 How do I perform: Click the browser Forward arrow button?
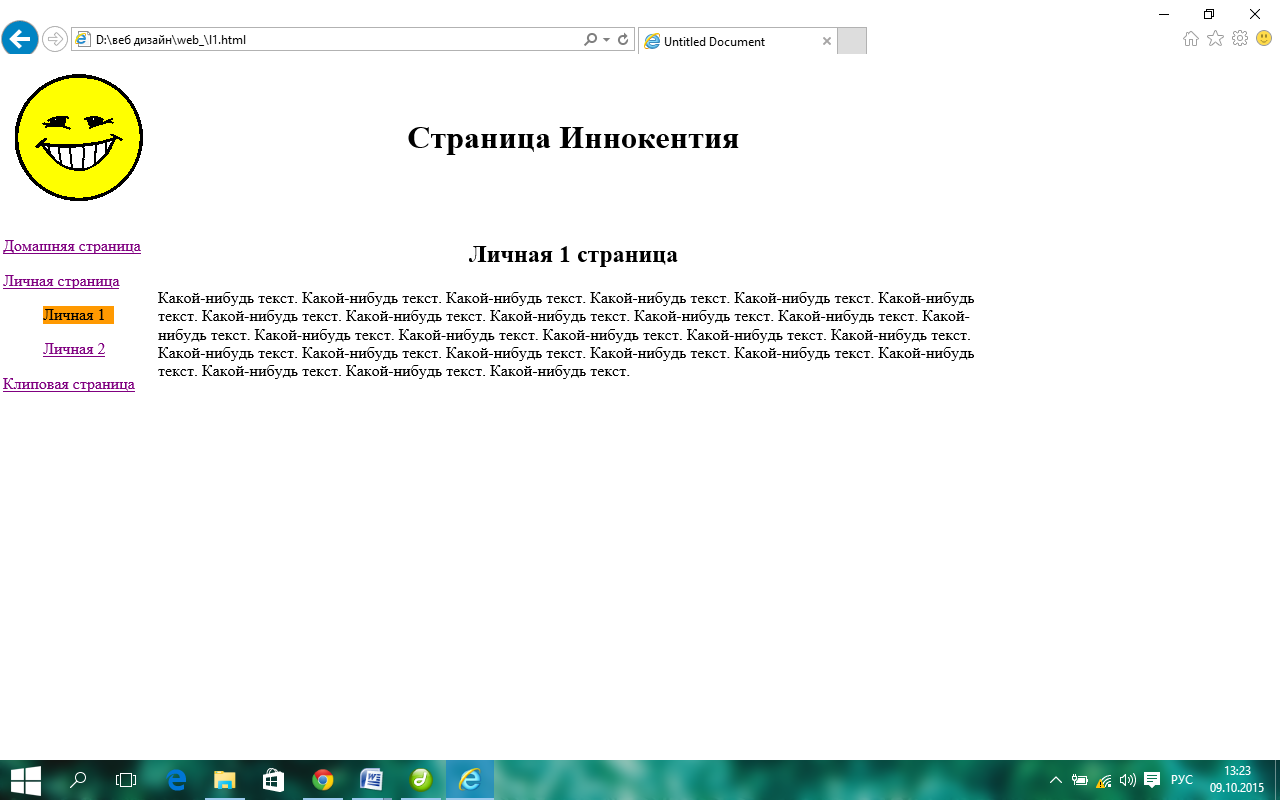(x=55, y=40)
